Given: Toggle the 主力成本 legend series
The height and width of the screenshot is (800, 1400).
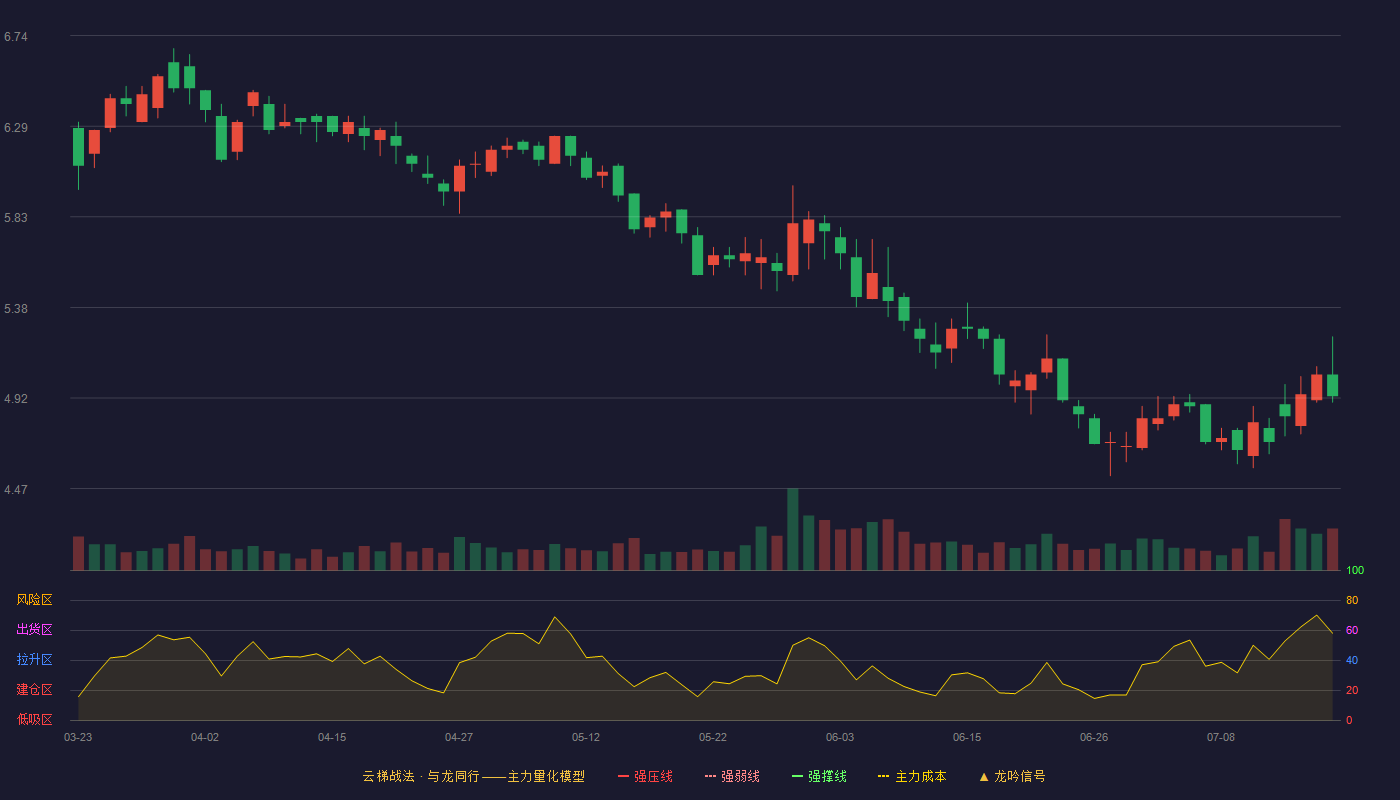Looking at the screenshot, I should 912,776.
